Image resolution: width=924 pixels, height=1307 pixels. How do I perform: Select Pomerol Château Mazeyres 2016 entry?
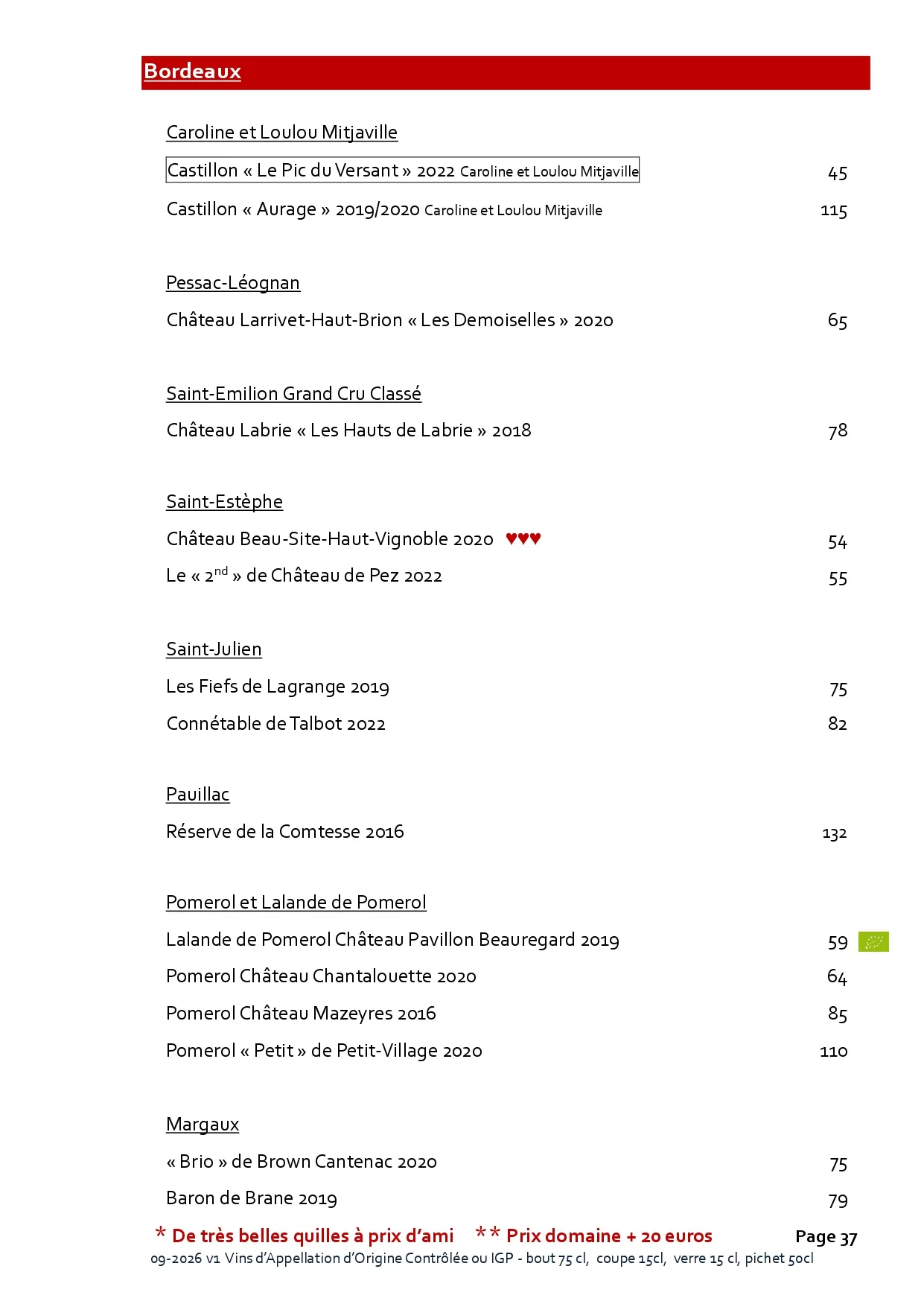tap(302, 1014)
